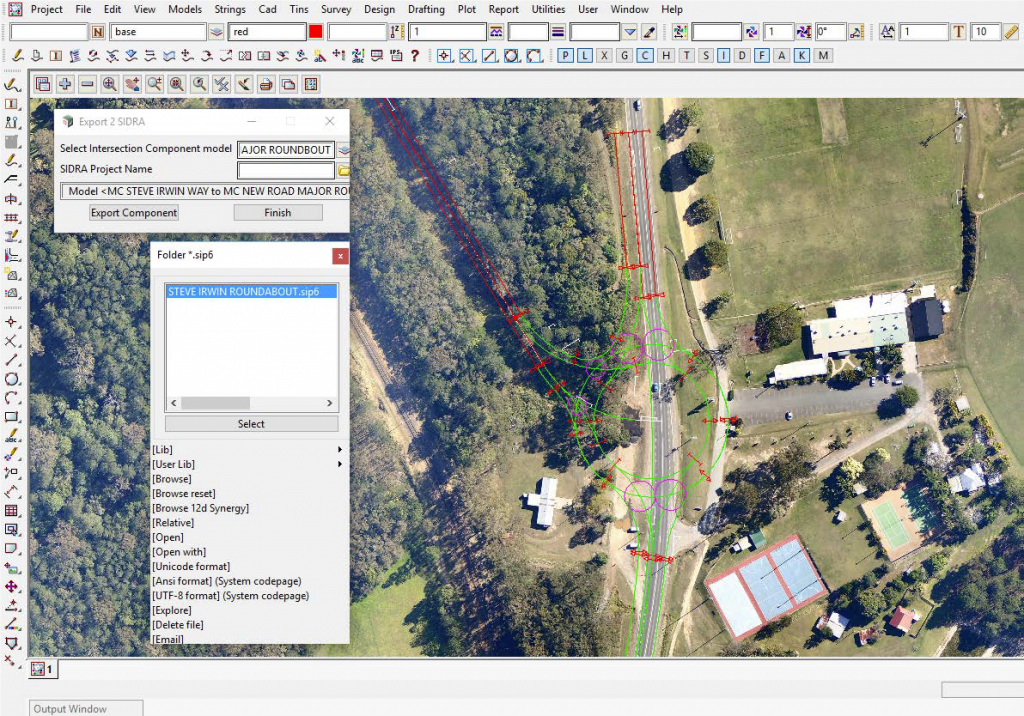The height and width of the screenshot is (716, 1024).
Task: Click the red question mark help icon
Action: click(x=415, y=56)
